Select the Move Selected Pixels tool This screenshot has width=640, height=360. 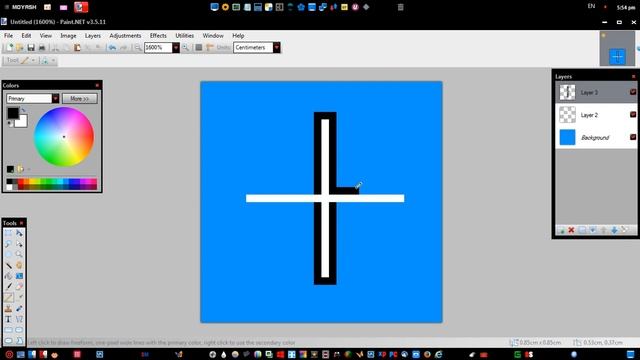pos(19,233)
